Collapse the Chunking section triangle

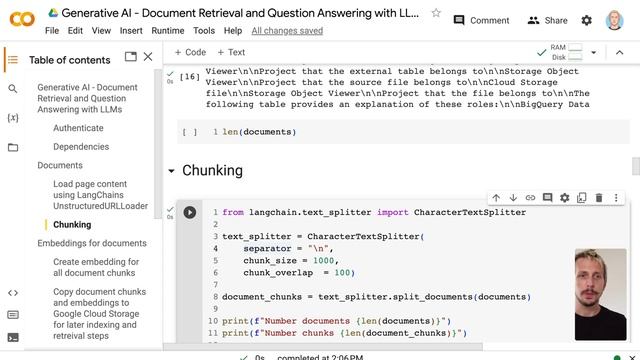coord(171,171)
